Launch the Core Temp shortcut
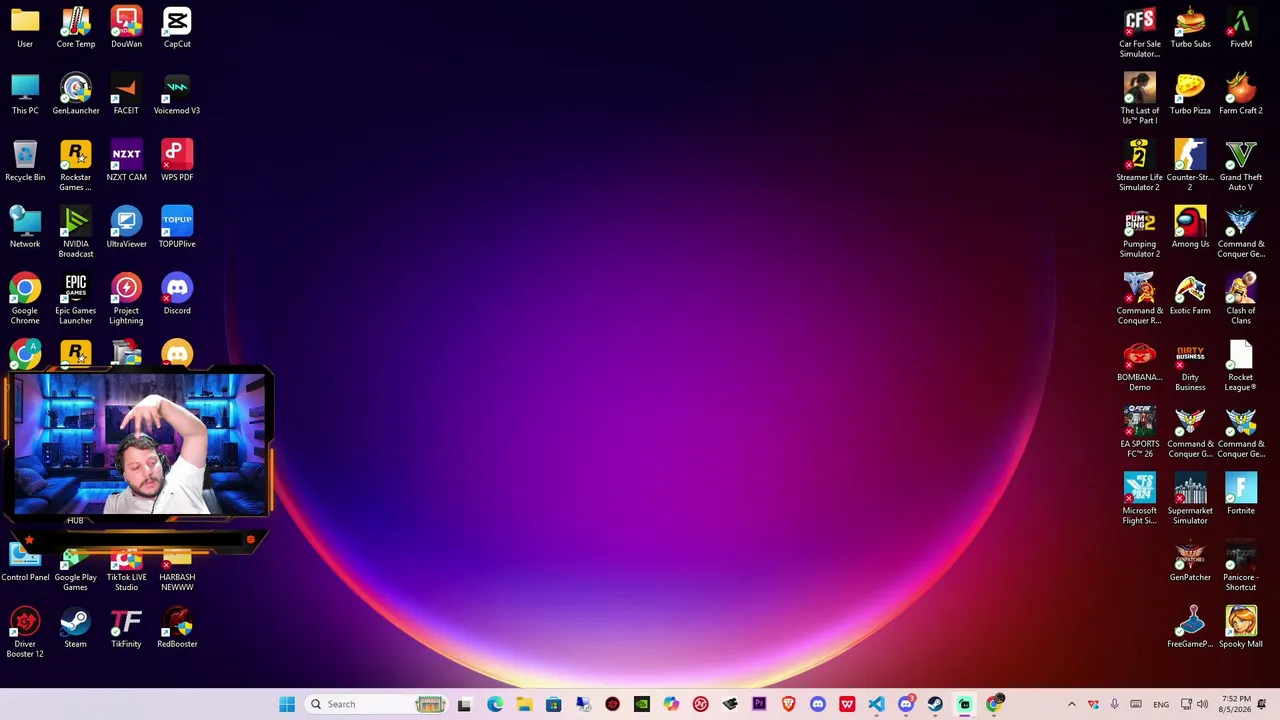This screenshot has width=1280, height=720. [x=76, y=28]
